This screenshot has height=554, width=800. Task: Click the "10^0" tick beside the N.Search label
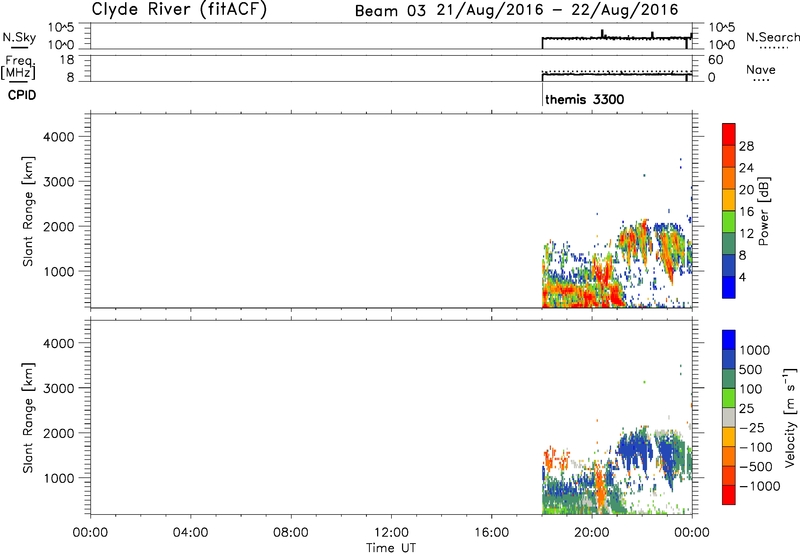click(721, 45)
